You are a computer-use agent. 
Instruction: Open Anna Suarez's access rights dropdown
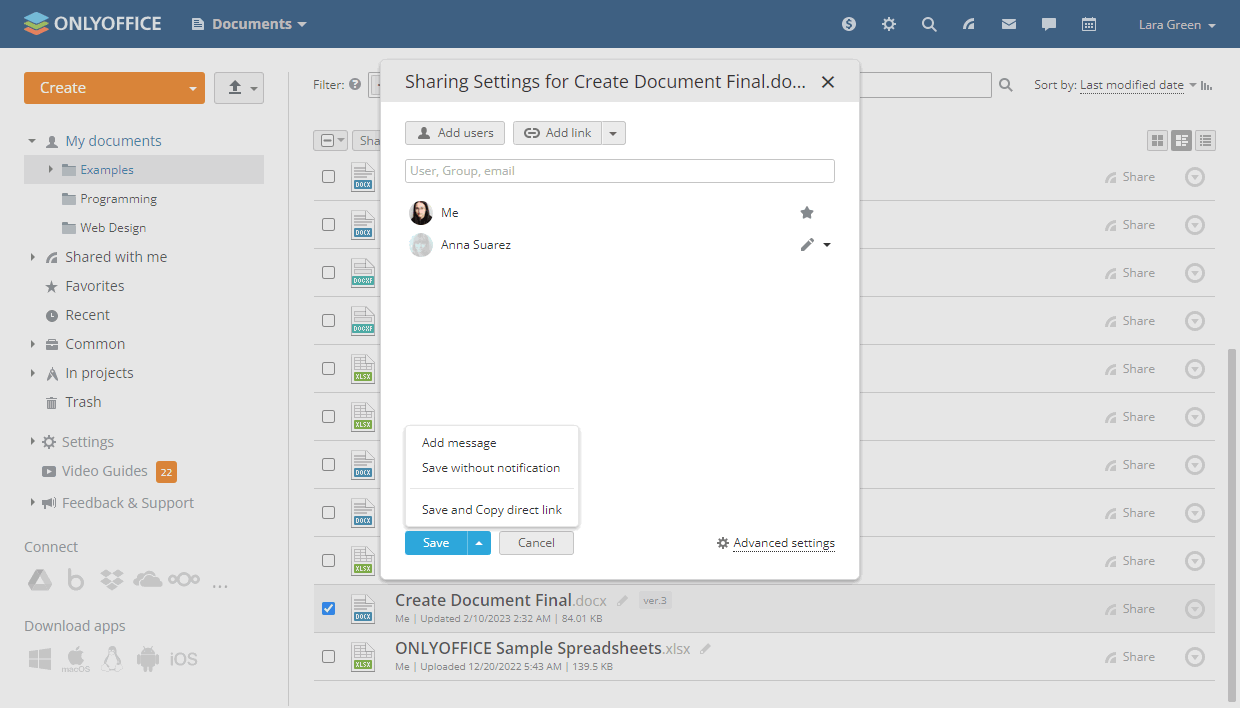coord(826,244)
